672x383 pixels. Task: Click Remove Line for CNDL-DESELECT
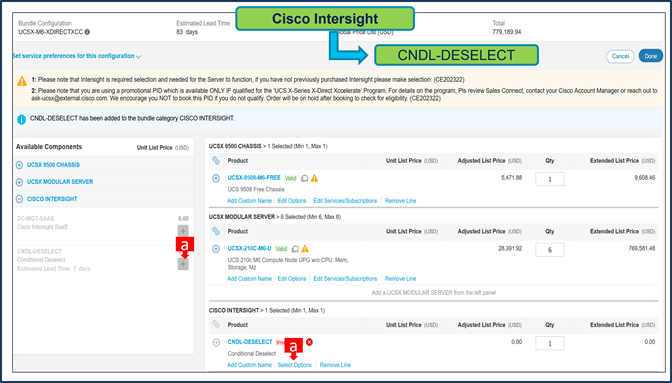point(336,365)
